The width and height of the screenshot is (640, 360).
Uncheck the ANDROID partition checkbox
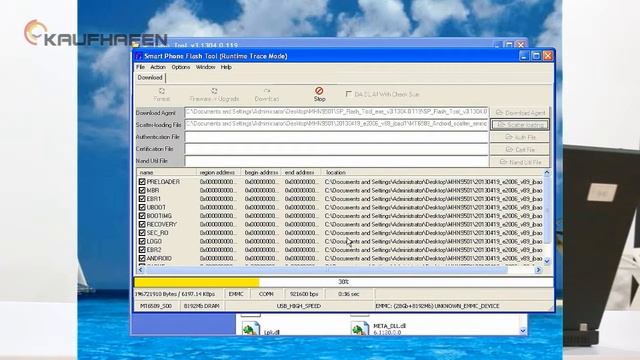(142, 258)
